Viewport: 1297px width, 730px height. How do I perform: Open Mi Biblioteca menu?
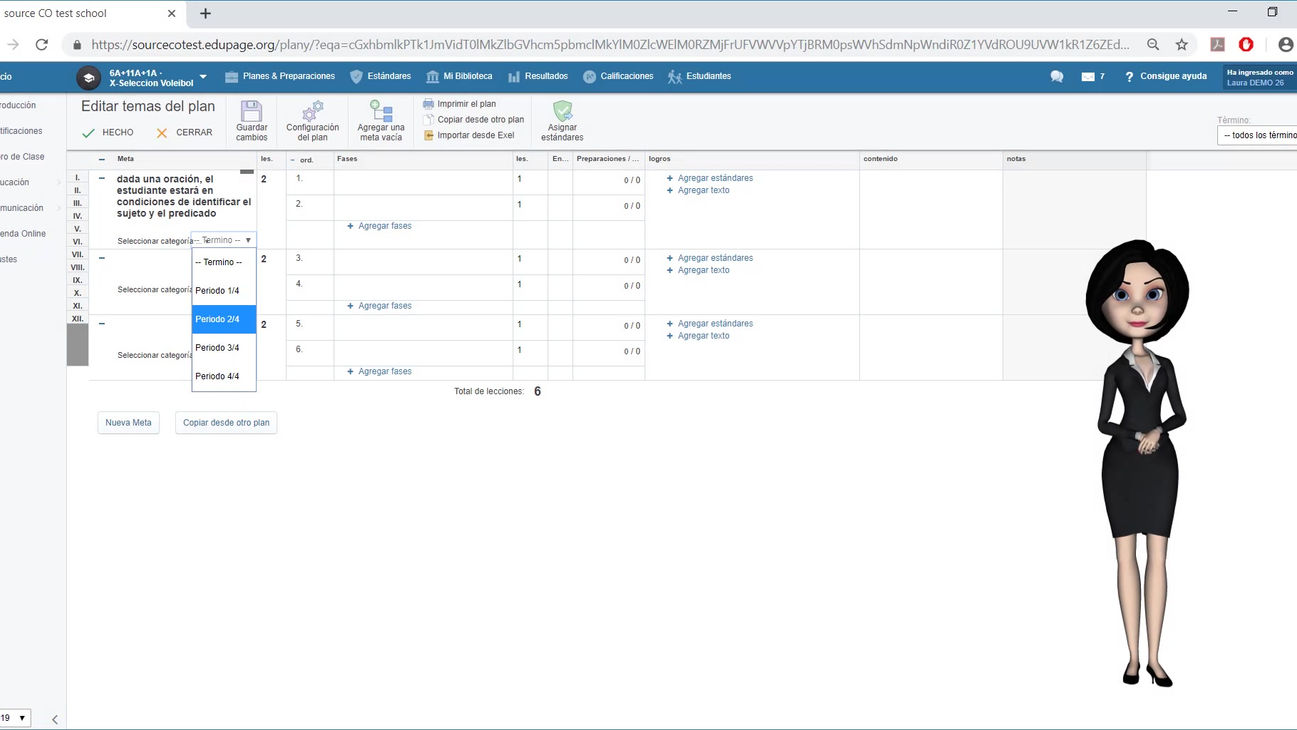click(x=459, y=76)
